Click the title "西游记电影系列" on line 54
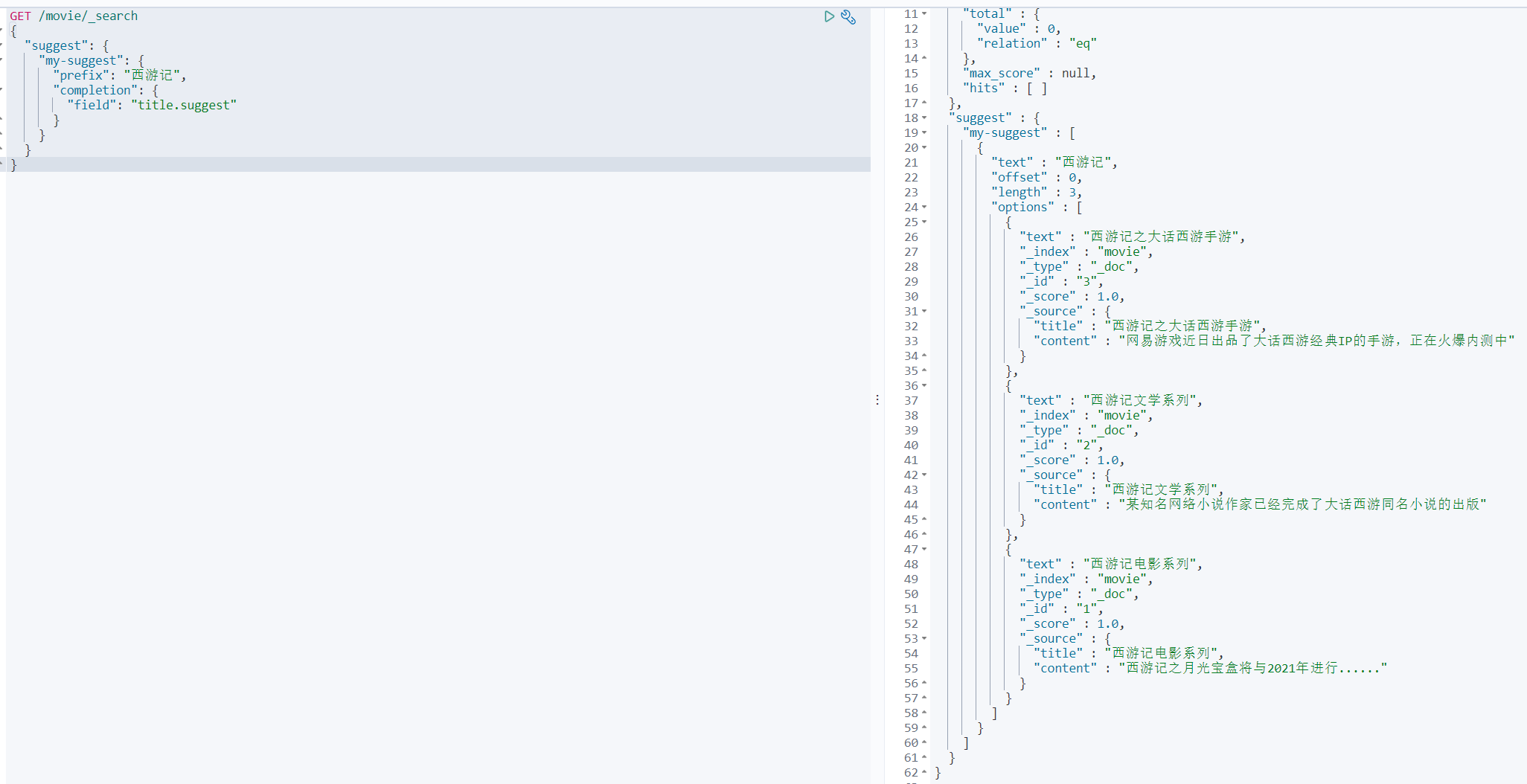Screen dimensions: 1527x784 pyautogui.click(x=1161, y=653)
